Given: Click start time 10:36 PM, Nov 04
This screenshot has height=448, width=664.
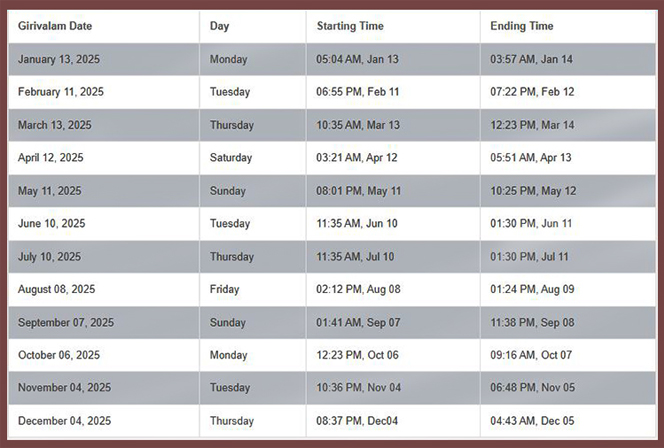Looking at the screenshot, I should (x=358, y=388).
